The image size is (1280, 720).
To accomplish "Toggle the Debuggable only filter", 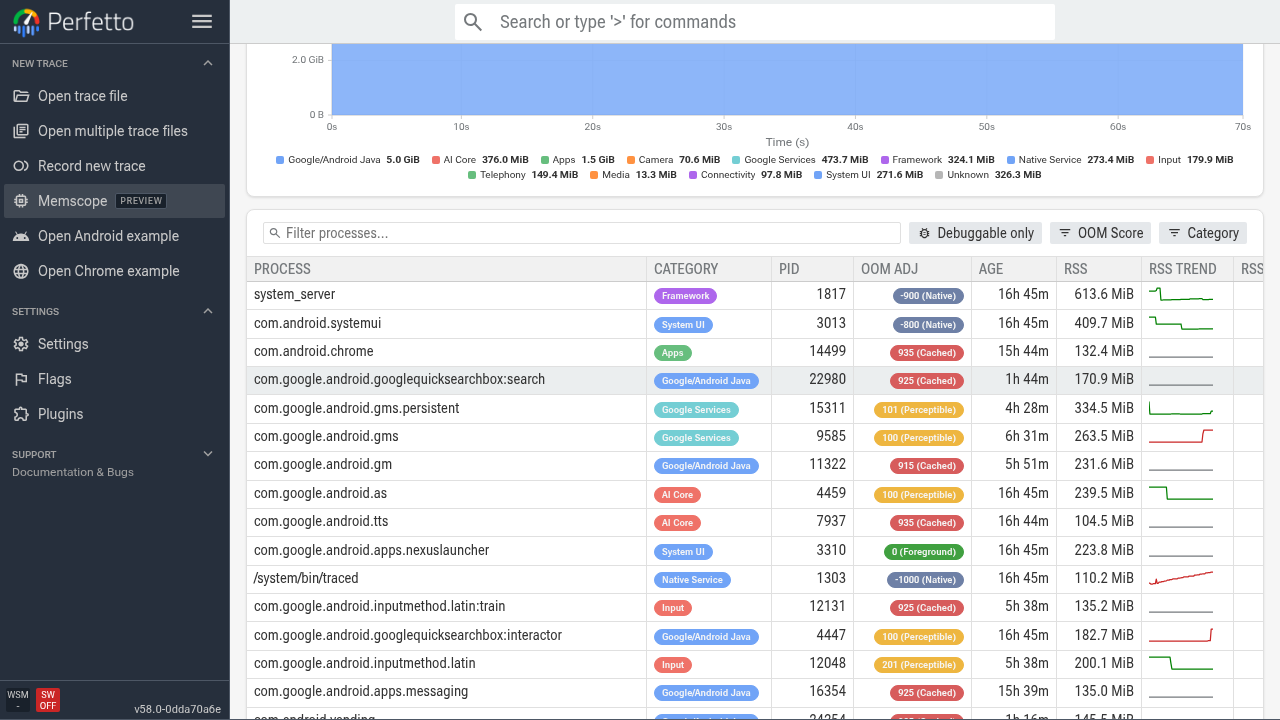I will 975,233.
